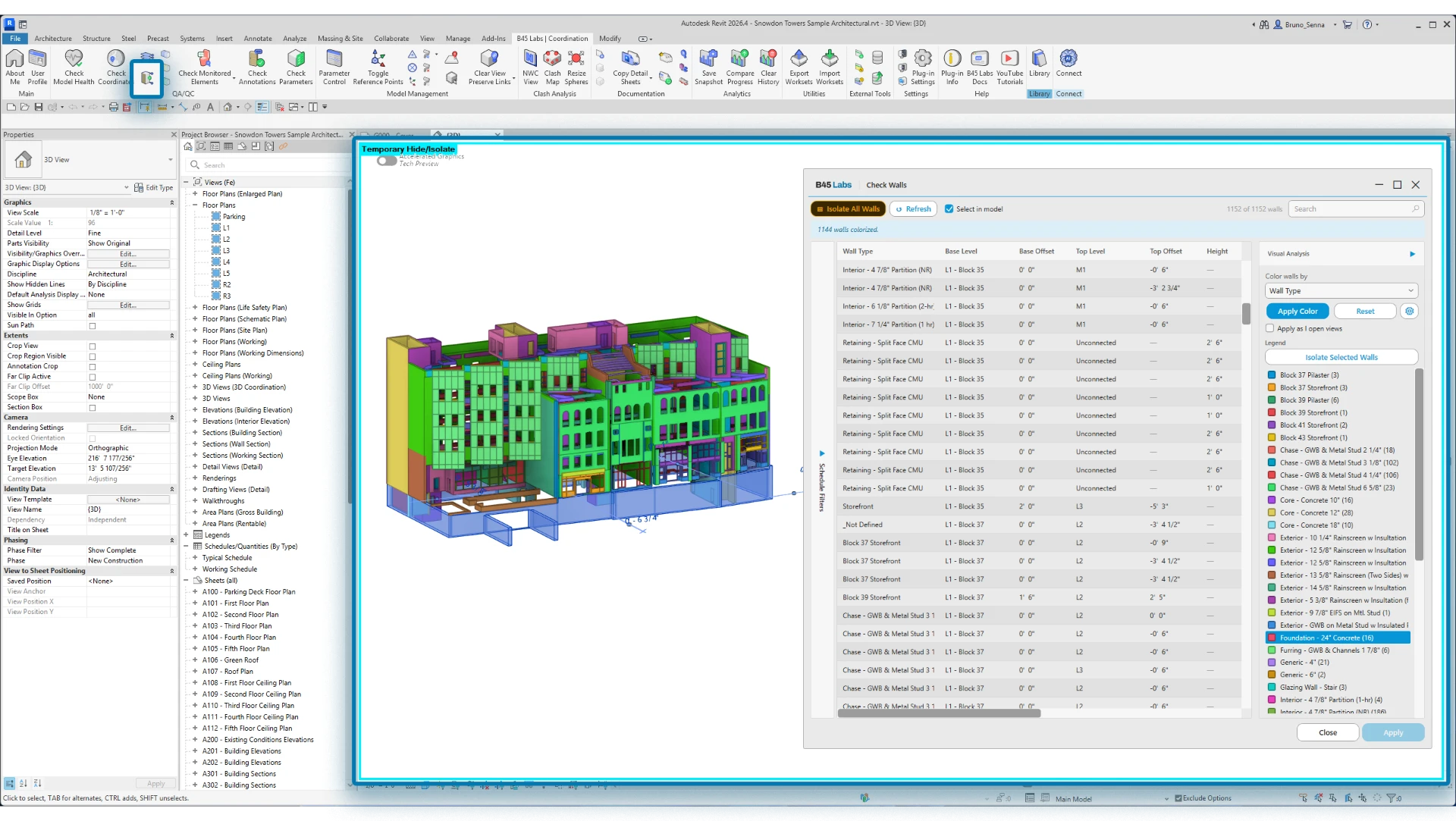Open the B45 Labs Library
The height and width of the screenshot is (821, 1456).
1039,63
